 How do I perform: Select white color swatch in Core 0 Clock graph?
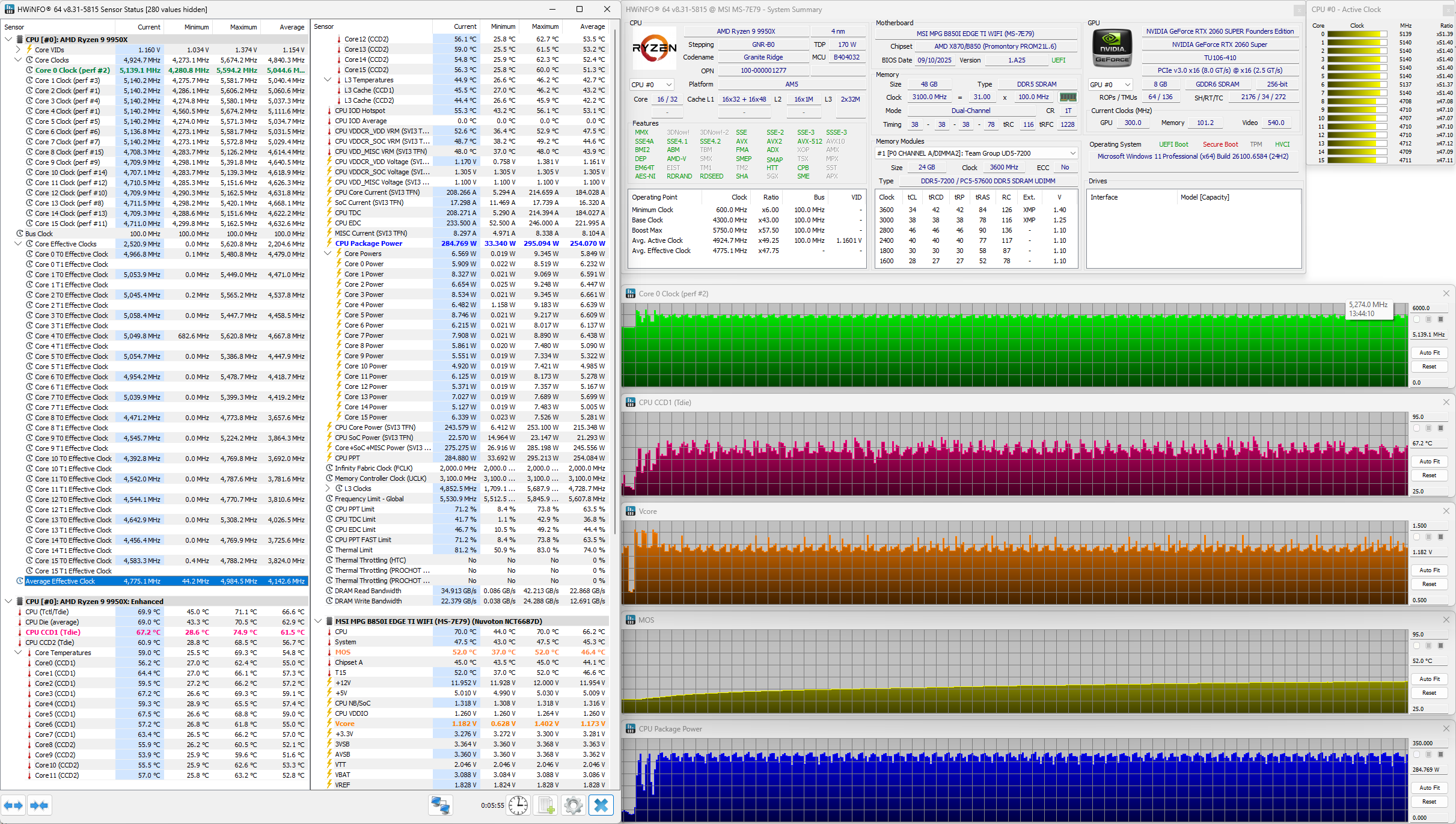coord(1417,319)
